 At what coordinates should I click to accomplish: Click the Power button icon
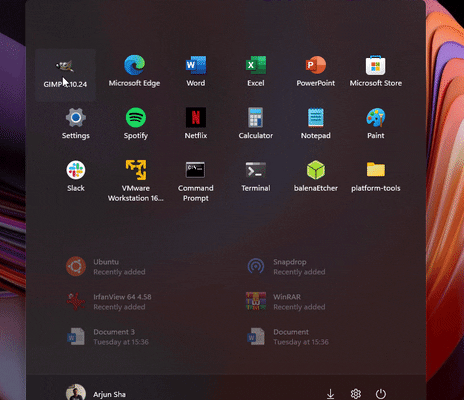pos(381,394)
